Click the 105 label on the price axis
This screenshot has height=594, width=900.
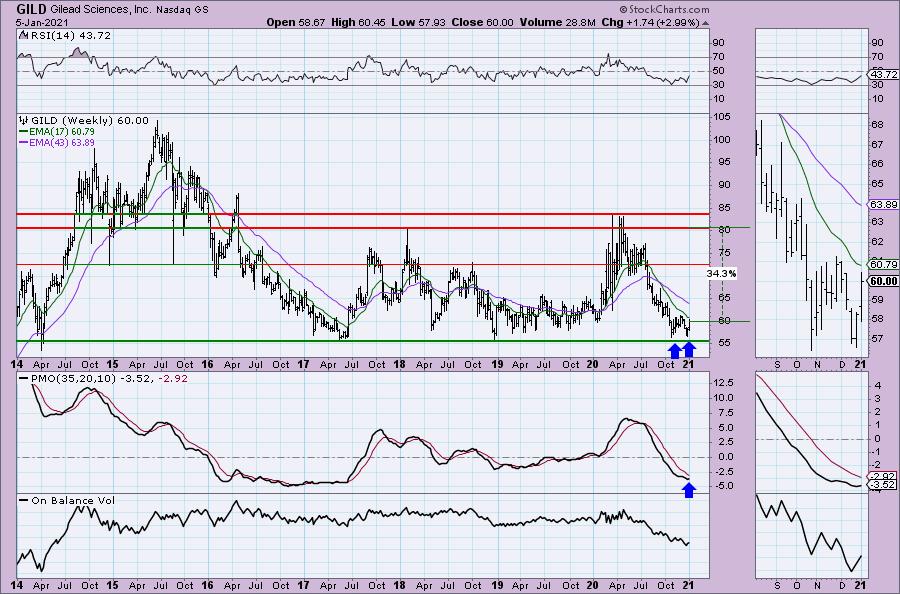[723, 117]
